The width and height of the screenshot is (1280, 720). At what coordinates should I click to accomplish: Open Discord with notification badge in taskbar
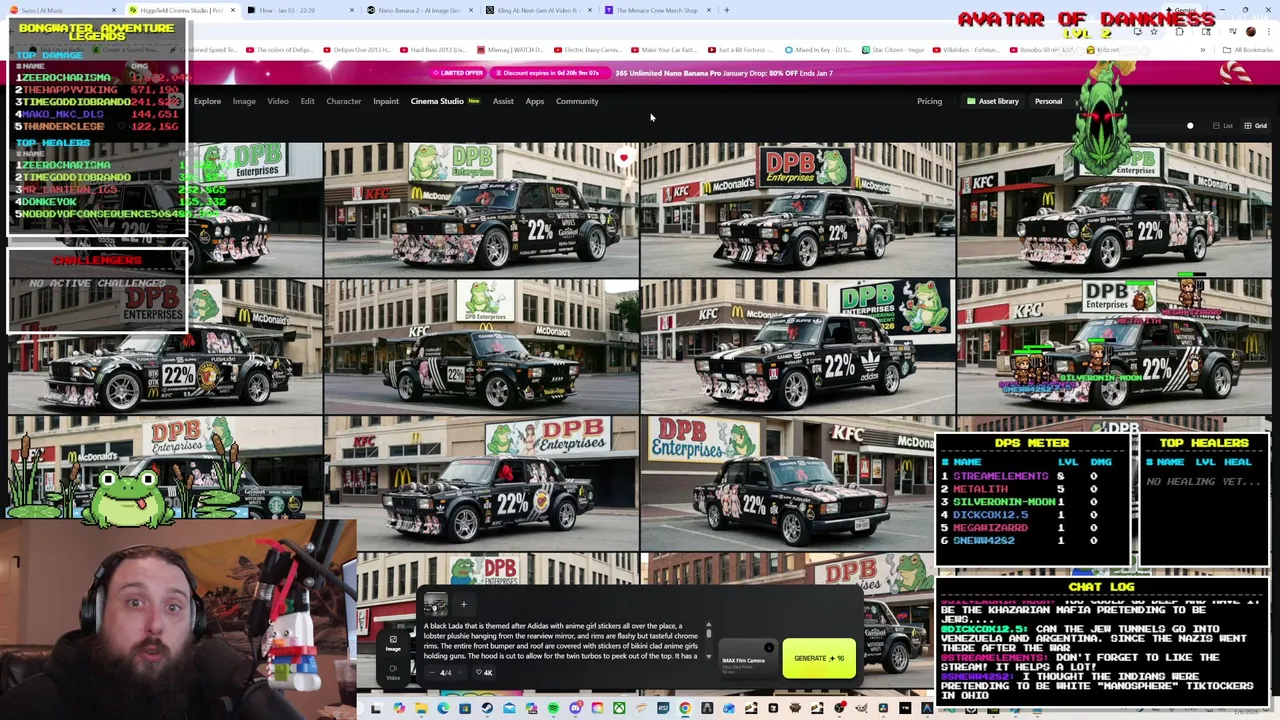pyautogui.click(x=575, y=709)
